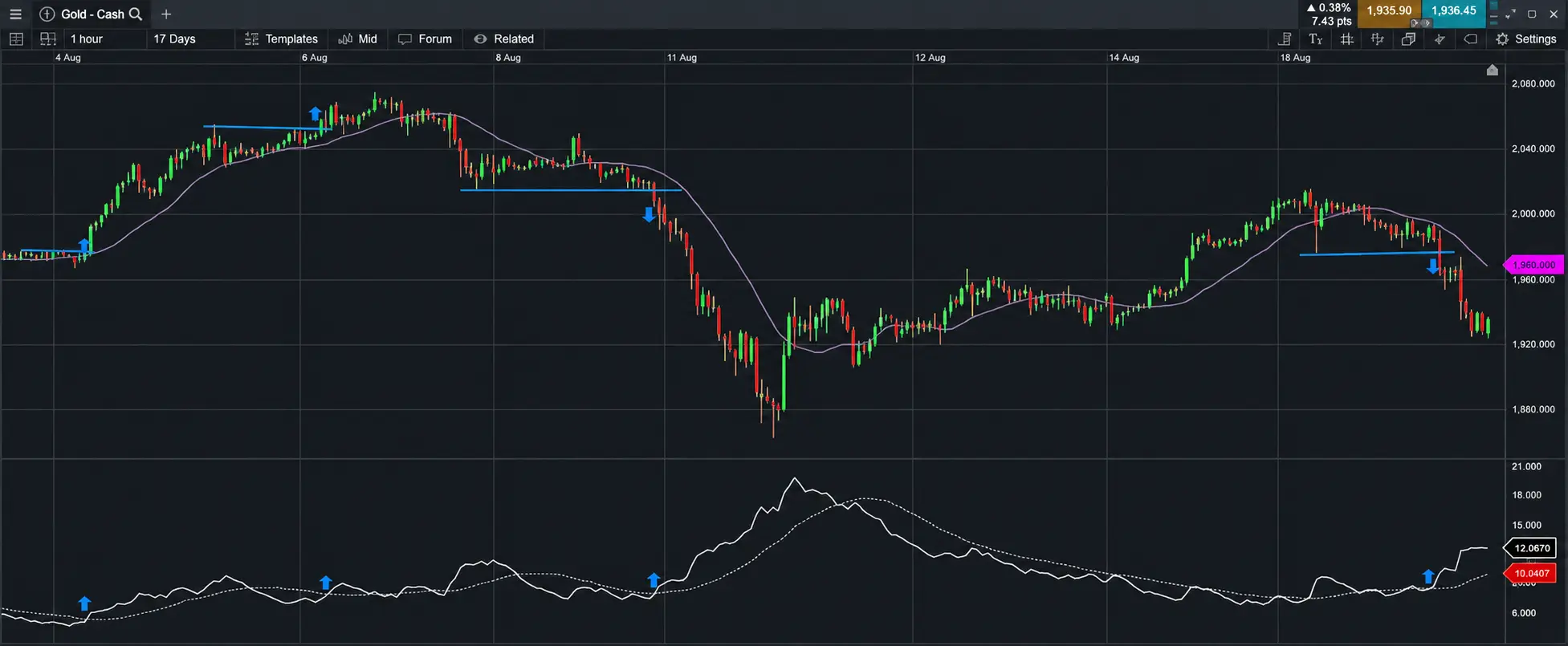This screenshot has height=646, width=1568.
Task: Click the small arrow toggle between sell and buy prices
Action: click(x=1421, y=23)
